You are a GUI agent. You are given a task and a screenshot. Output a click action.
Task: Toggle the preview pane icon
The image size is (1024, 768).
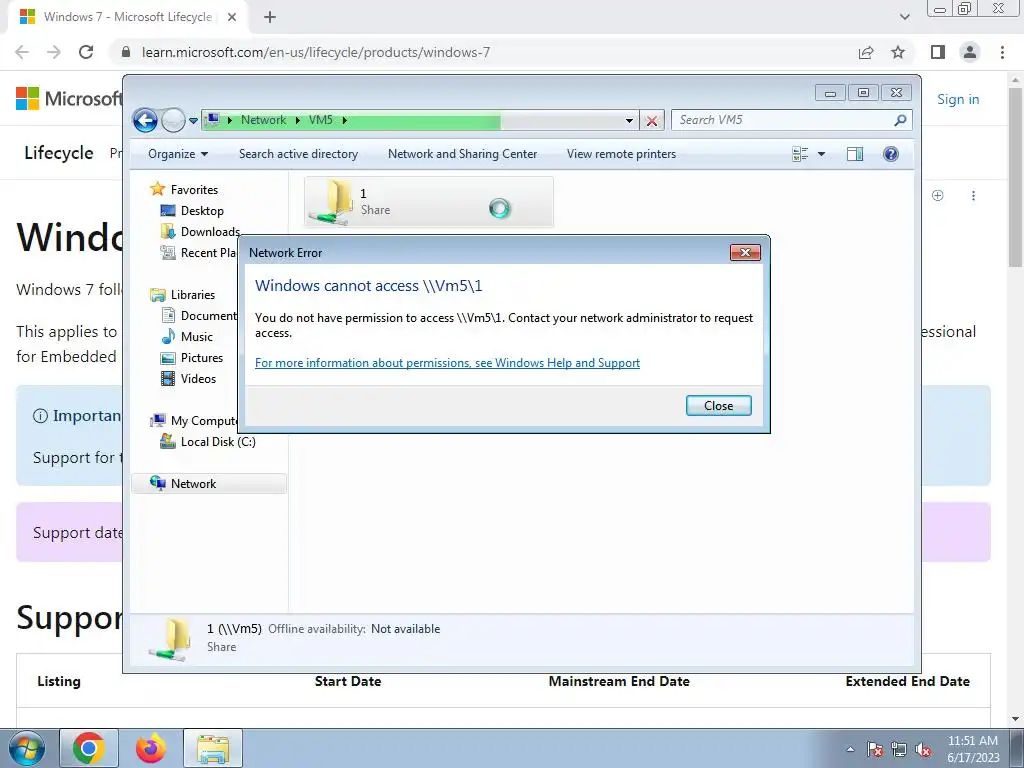tap(855, 154)
